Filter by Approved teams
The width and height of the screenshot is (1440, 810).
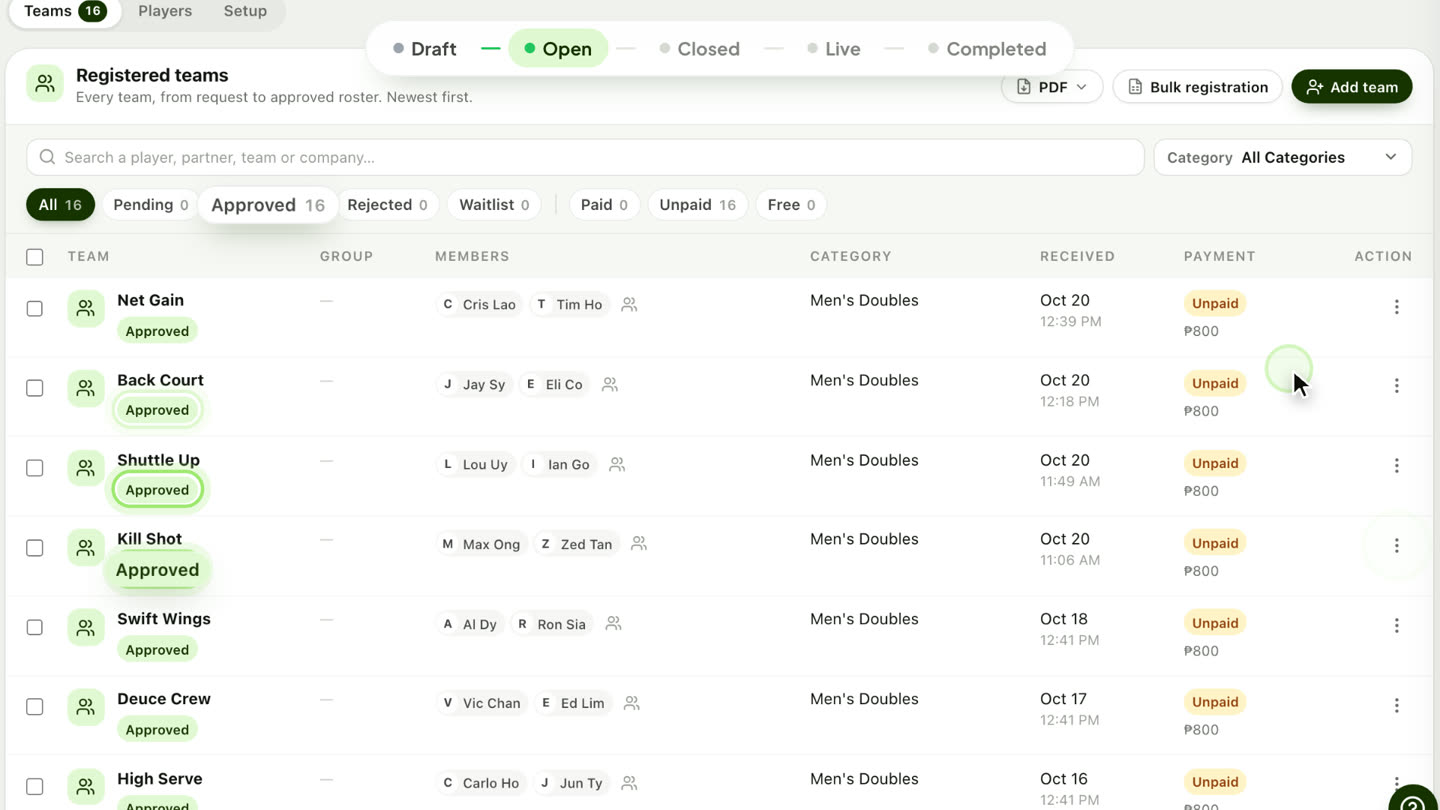(x=268, y=205)
